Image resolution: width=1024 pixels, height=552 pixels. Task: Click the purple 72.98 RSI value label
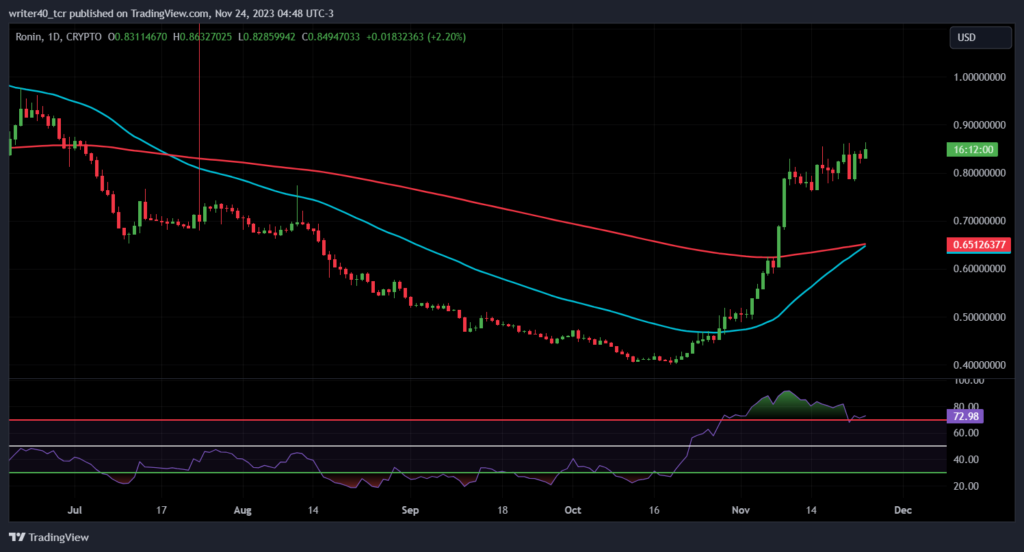point(965,416)
